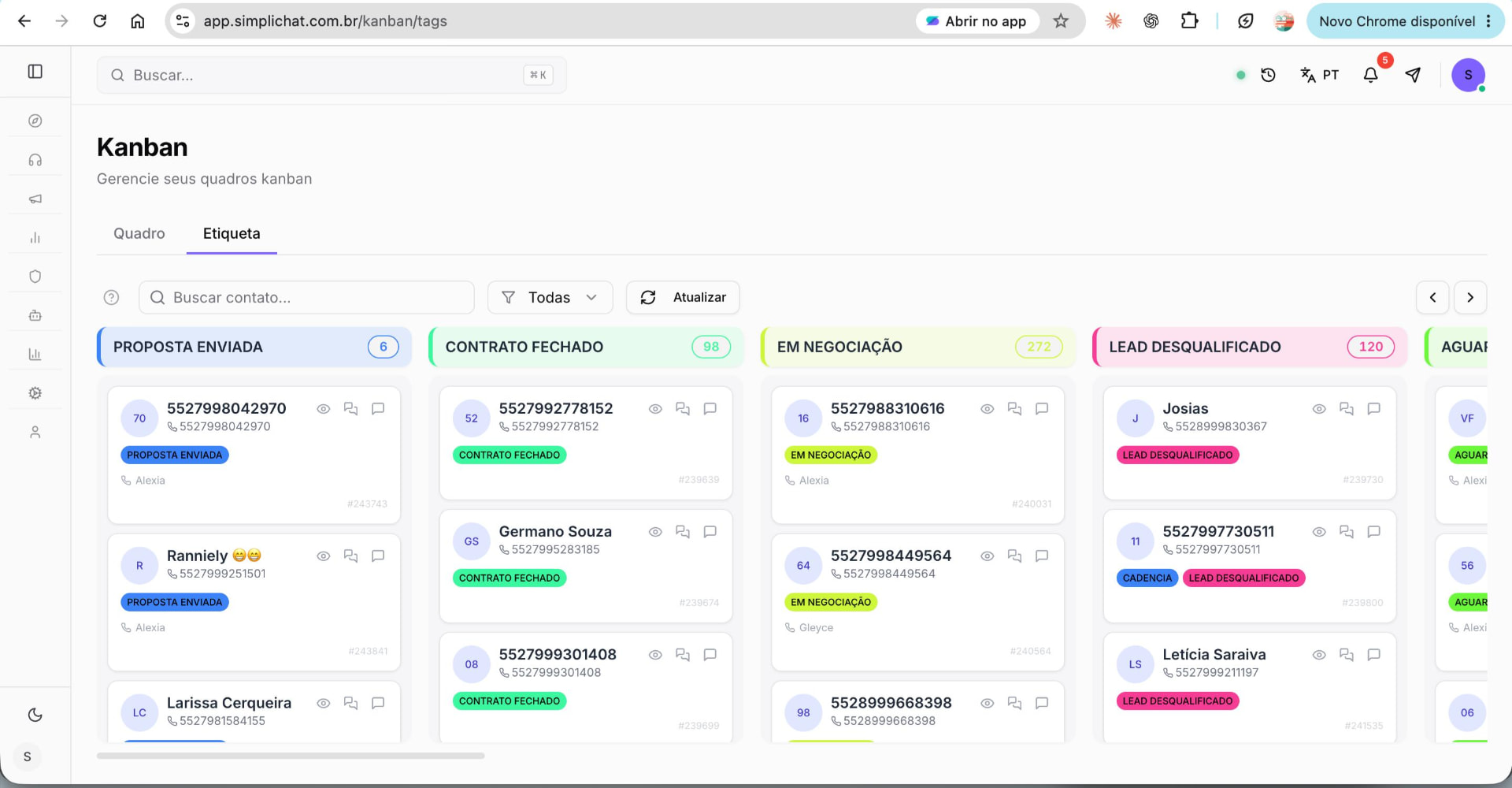Screen dimensions: 1512x788
Task: Open Chrome extensions puzzle icon
Action: tap(1189, 21)
